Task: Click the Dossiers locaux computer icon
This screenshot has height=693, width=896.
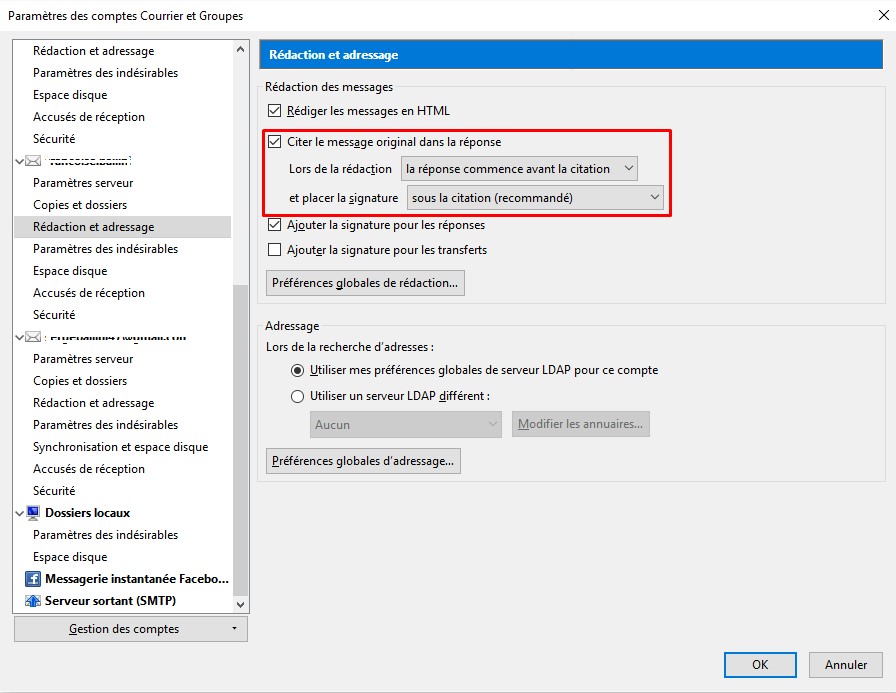Action: coord(35,512)
